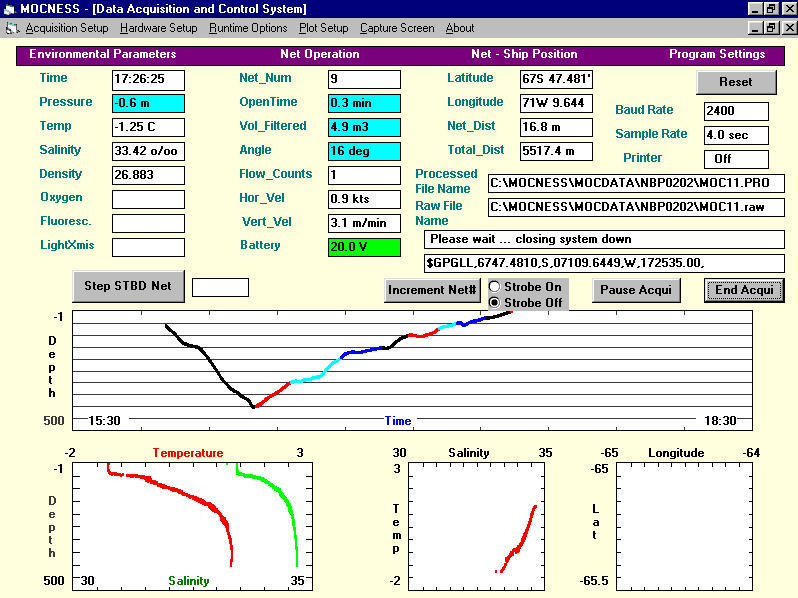
Task: Click the Net Operation header
Action: (320, 54)
